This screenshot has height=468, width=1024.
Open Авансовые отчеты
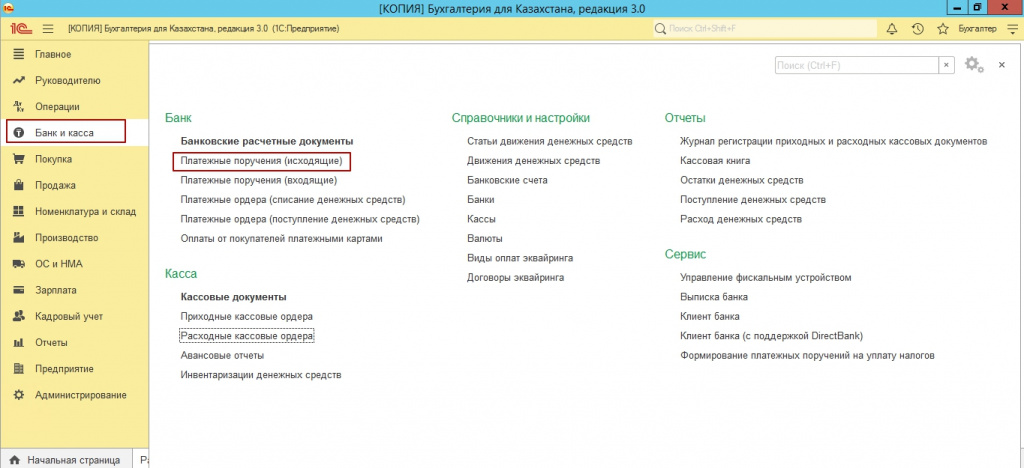[222, 356]
